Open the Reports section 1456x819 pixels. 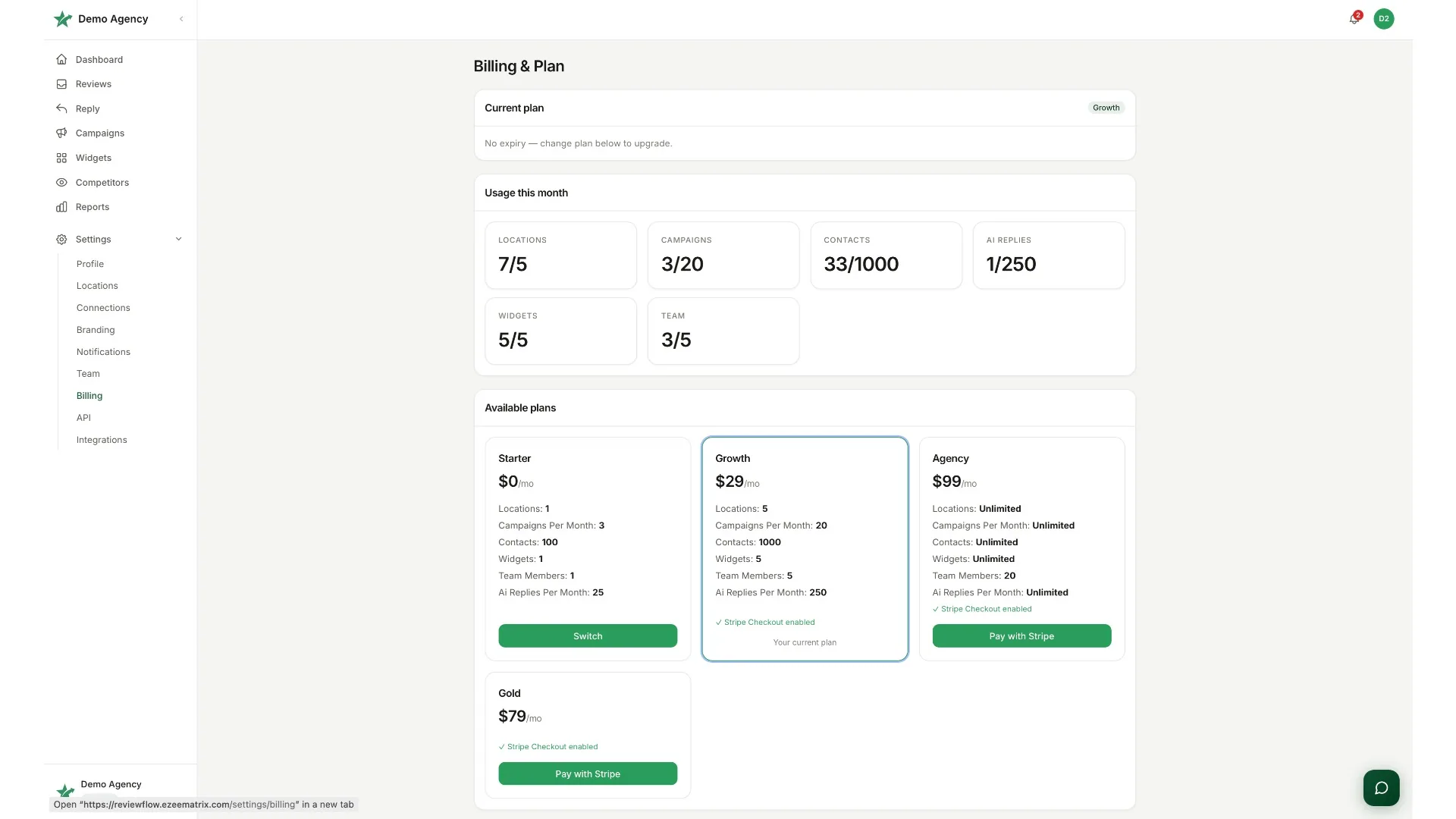(x=93, y=207)
